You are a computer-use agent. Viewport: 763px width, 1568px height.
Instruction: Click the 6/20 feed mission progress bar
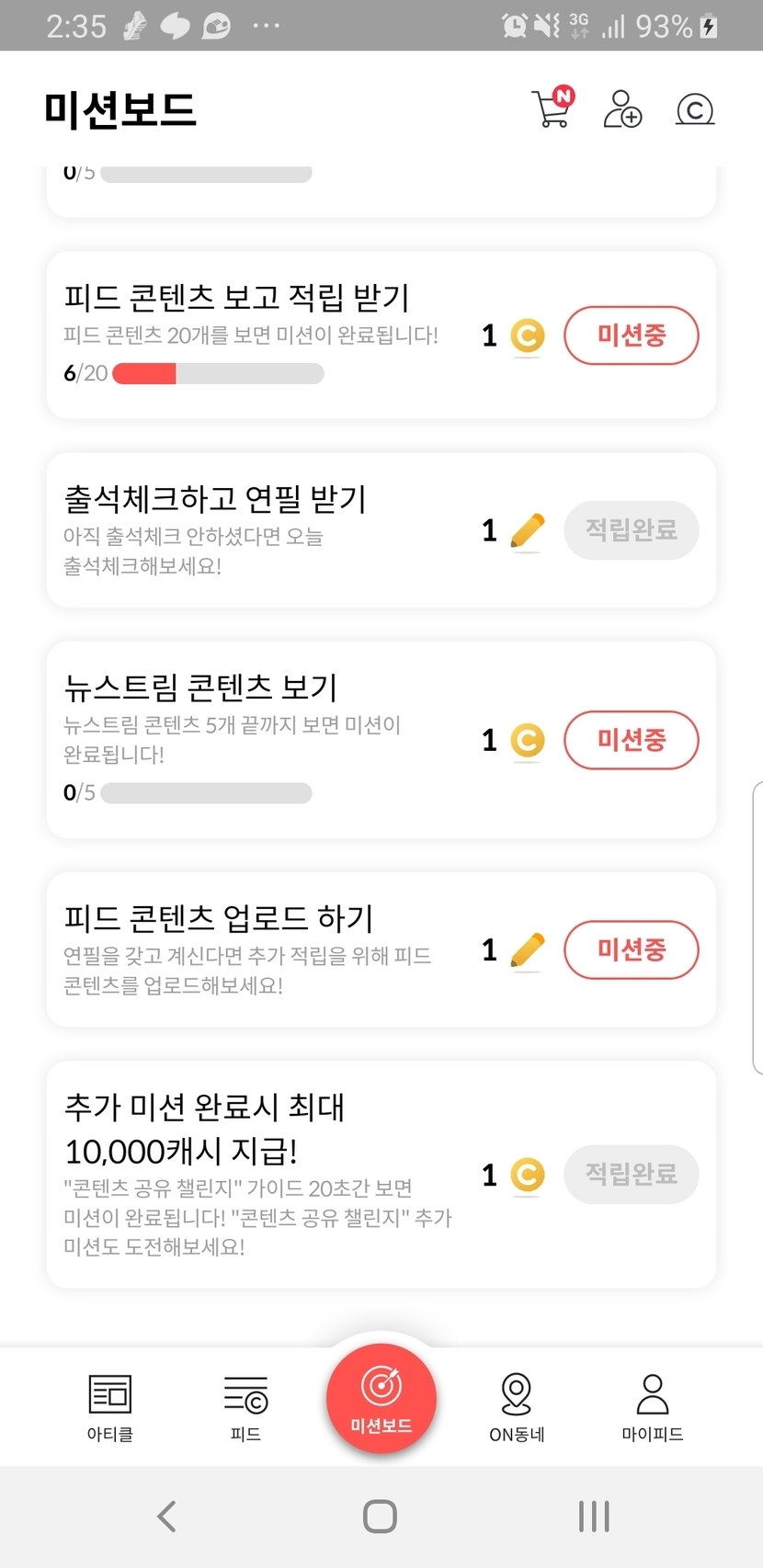pos(218,374)
